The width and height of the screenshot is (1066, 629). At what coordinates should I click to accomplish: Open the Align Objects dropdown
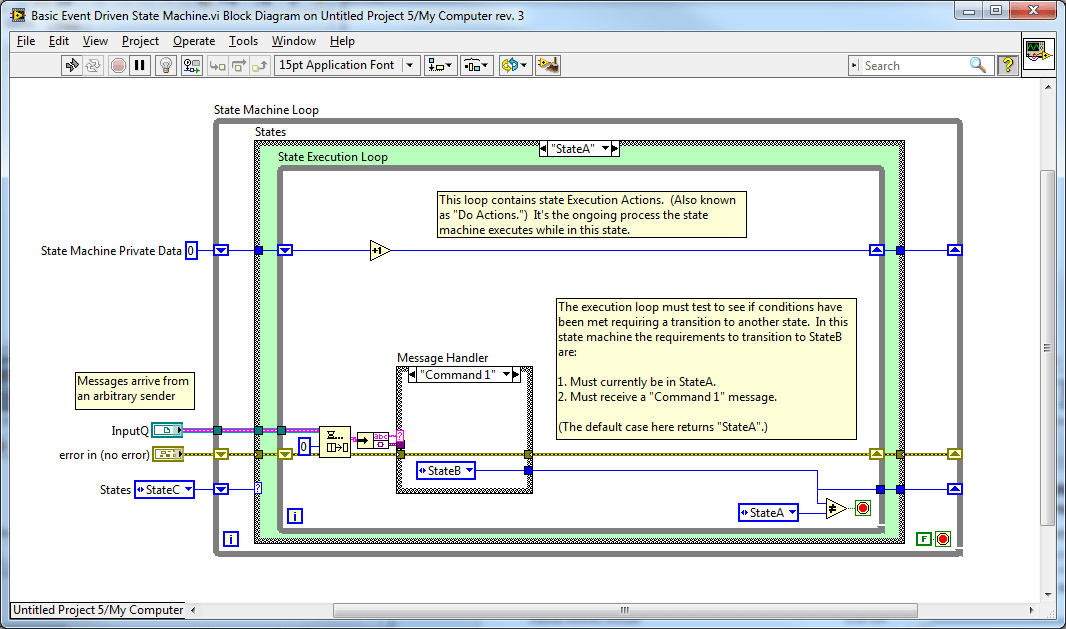click(x=441, y=65)
